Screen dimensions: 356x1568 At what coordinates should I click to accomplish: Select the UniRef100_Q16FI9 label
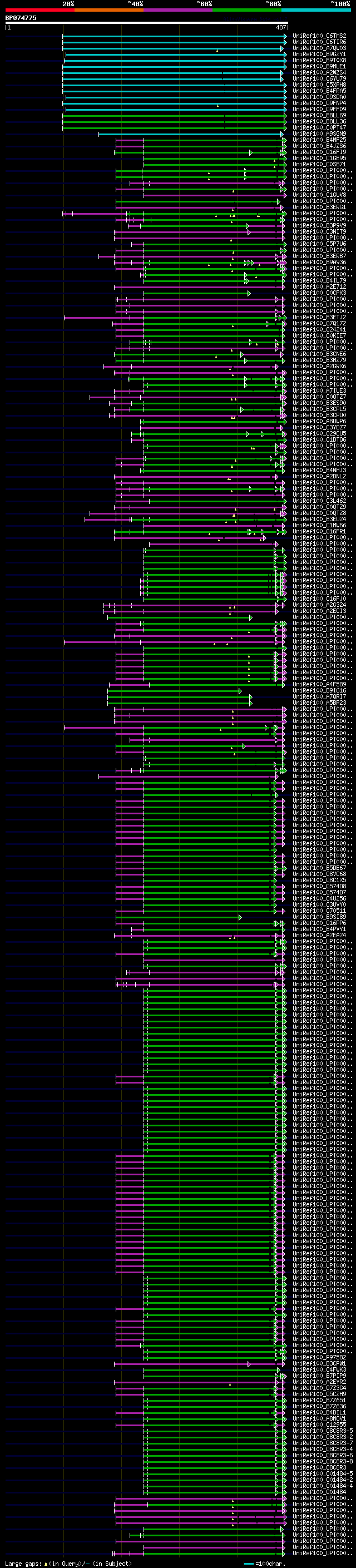[319, 152]
